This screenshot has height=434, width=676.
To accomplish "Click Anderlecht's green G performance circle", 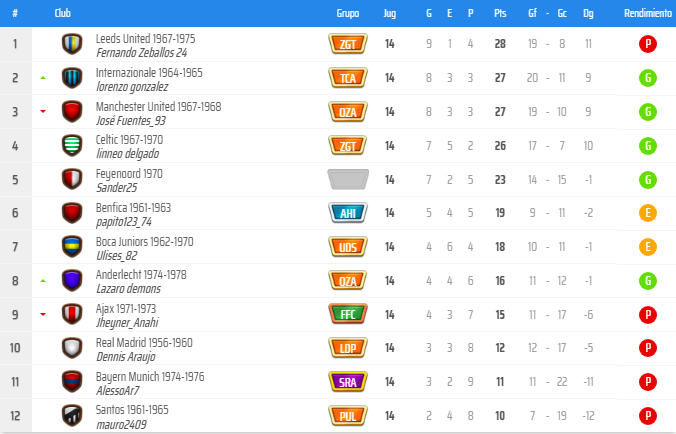I will click(648, 281).
